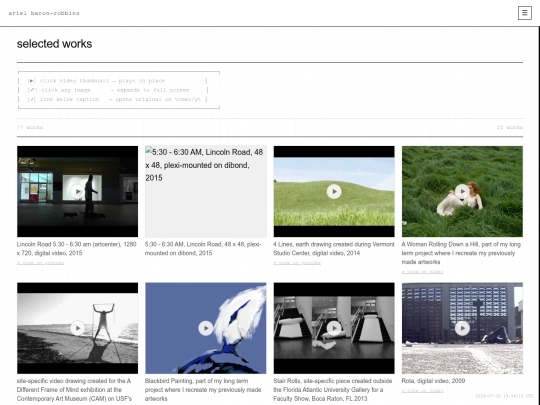The height and width of the screenshot is (405, 540).
Task: Click the 'link below caption' hint line
Action: tap(114, 100)
